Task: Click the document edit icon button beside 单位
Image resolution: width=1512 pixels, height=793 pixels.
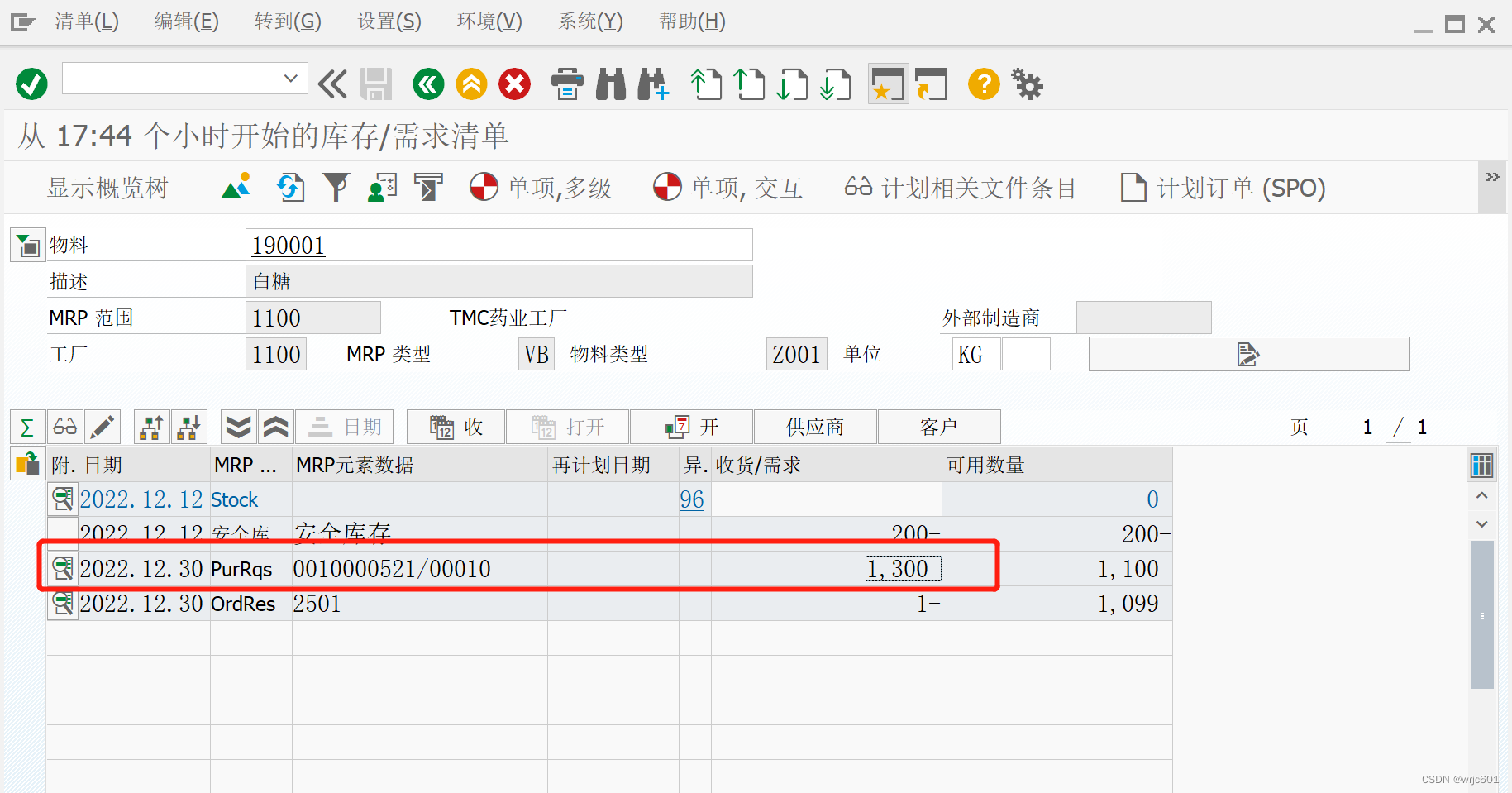Action: pos(1249,355)
